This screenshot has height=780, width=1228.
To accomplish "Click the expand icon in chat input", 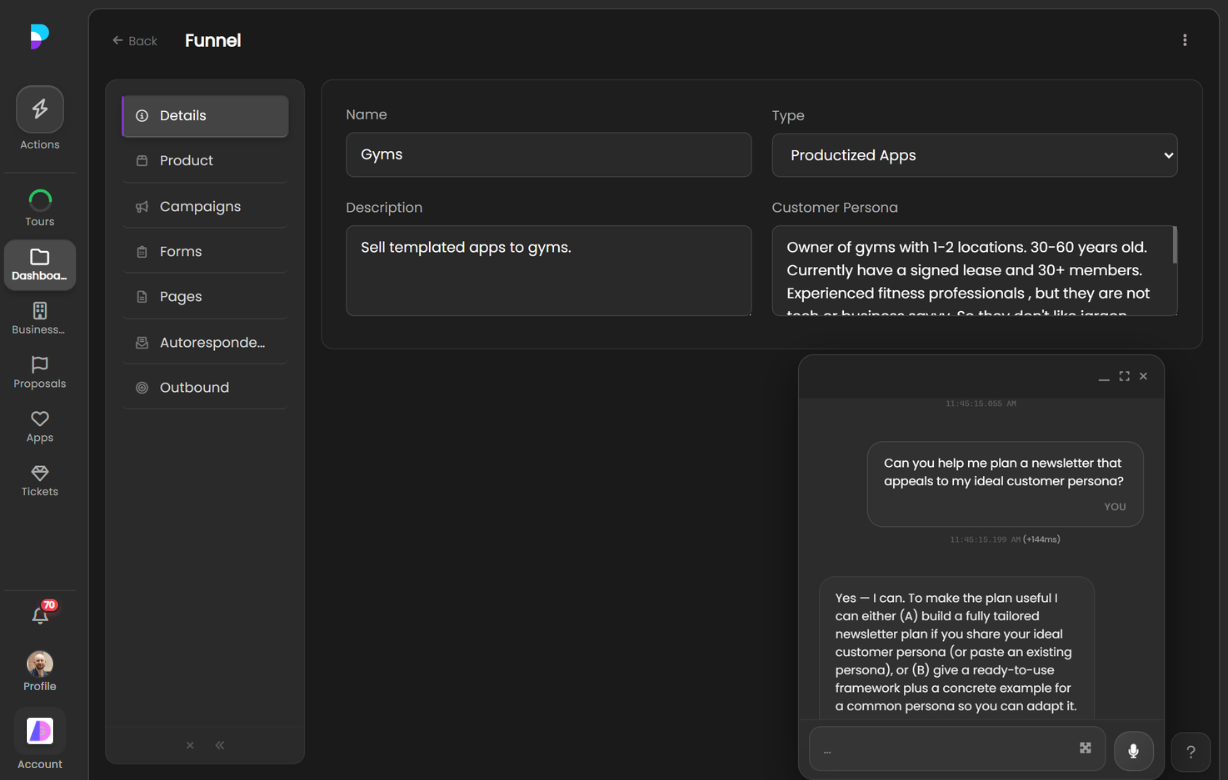I will (1085, 748).
